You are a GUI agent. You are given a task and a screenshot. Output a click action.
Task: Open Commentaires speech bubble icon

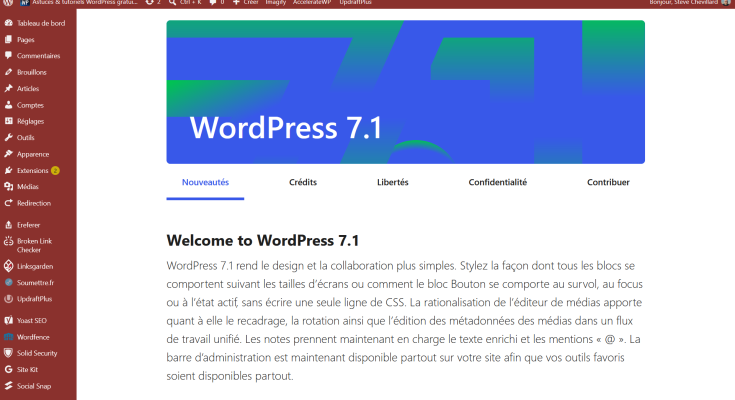click(8, 56)
